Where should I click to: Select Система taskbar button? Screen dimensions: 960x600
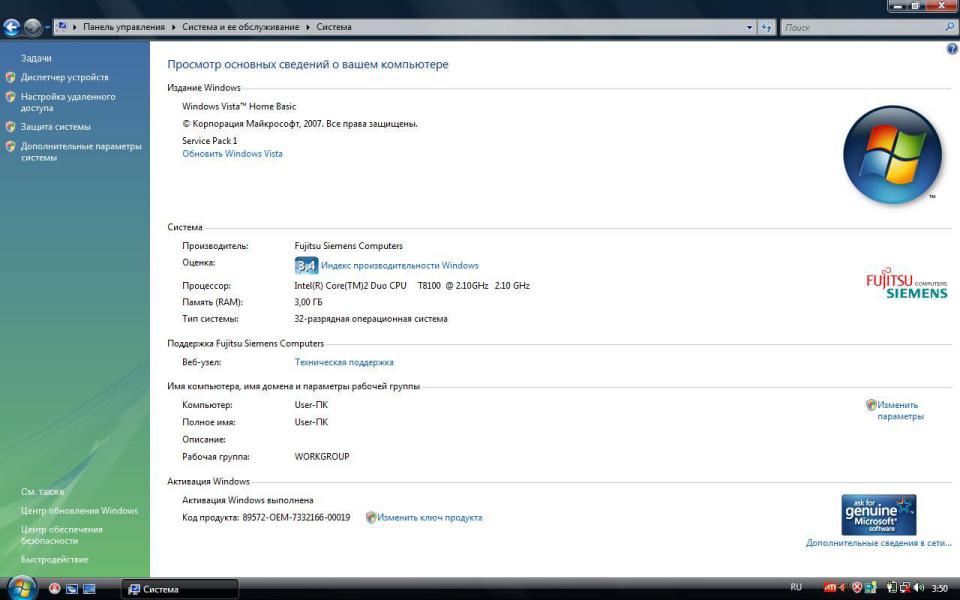click(x=179, y=589)
